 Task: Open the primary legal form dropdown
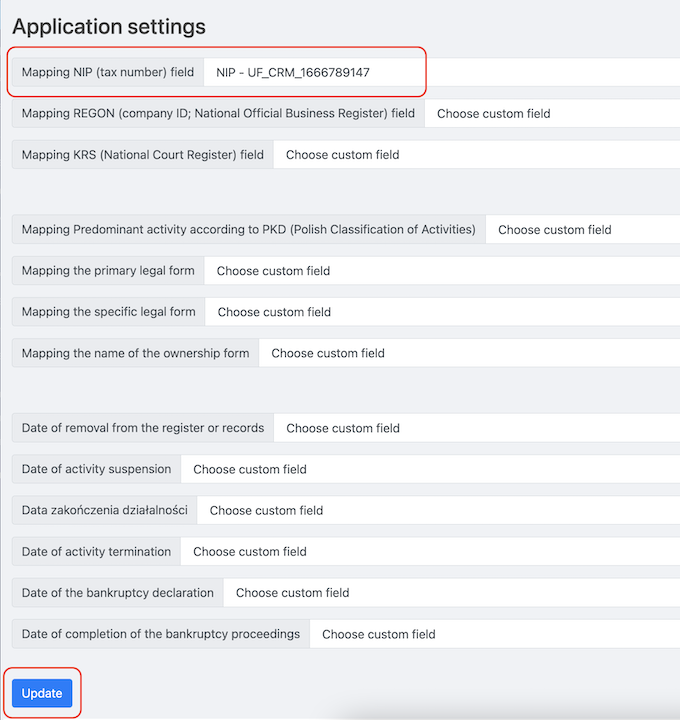[x=440, y=271]
